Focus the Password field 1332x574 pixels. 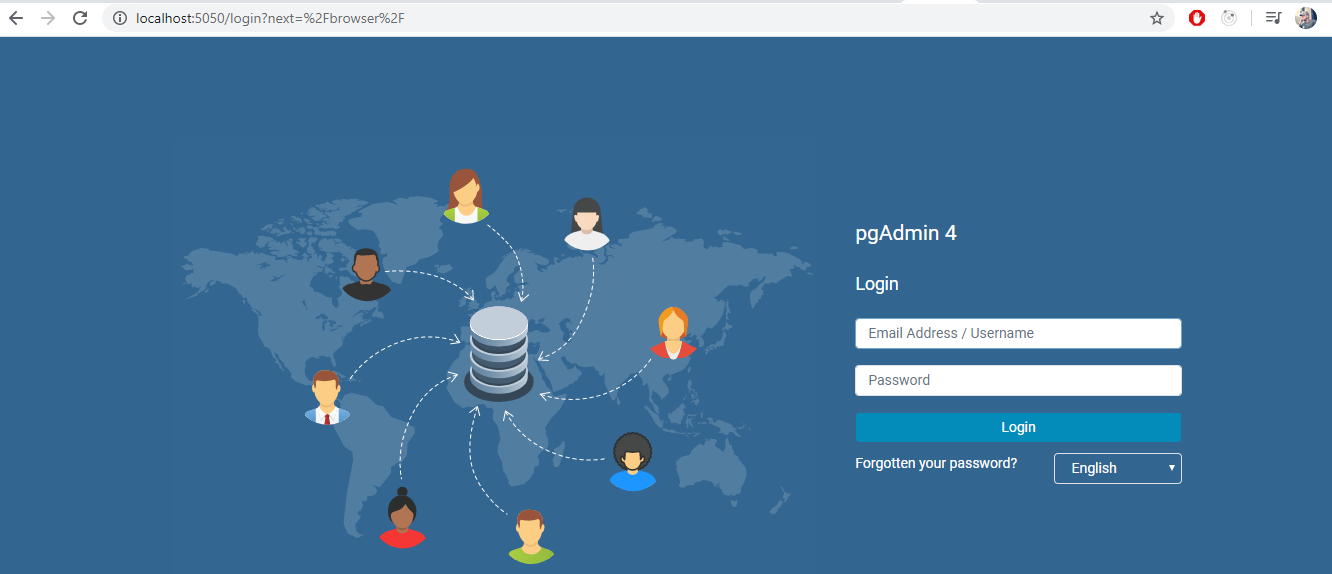(x=1018, y=380)
